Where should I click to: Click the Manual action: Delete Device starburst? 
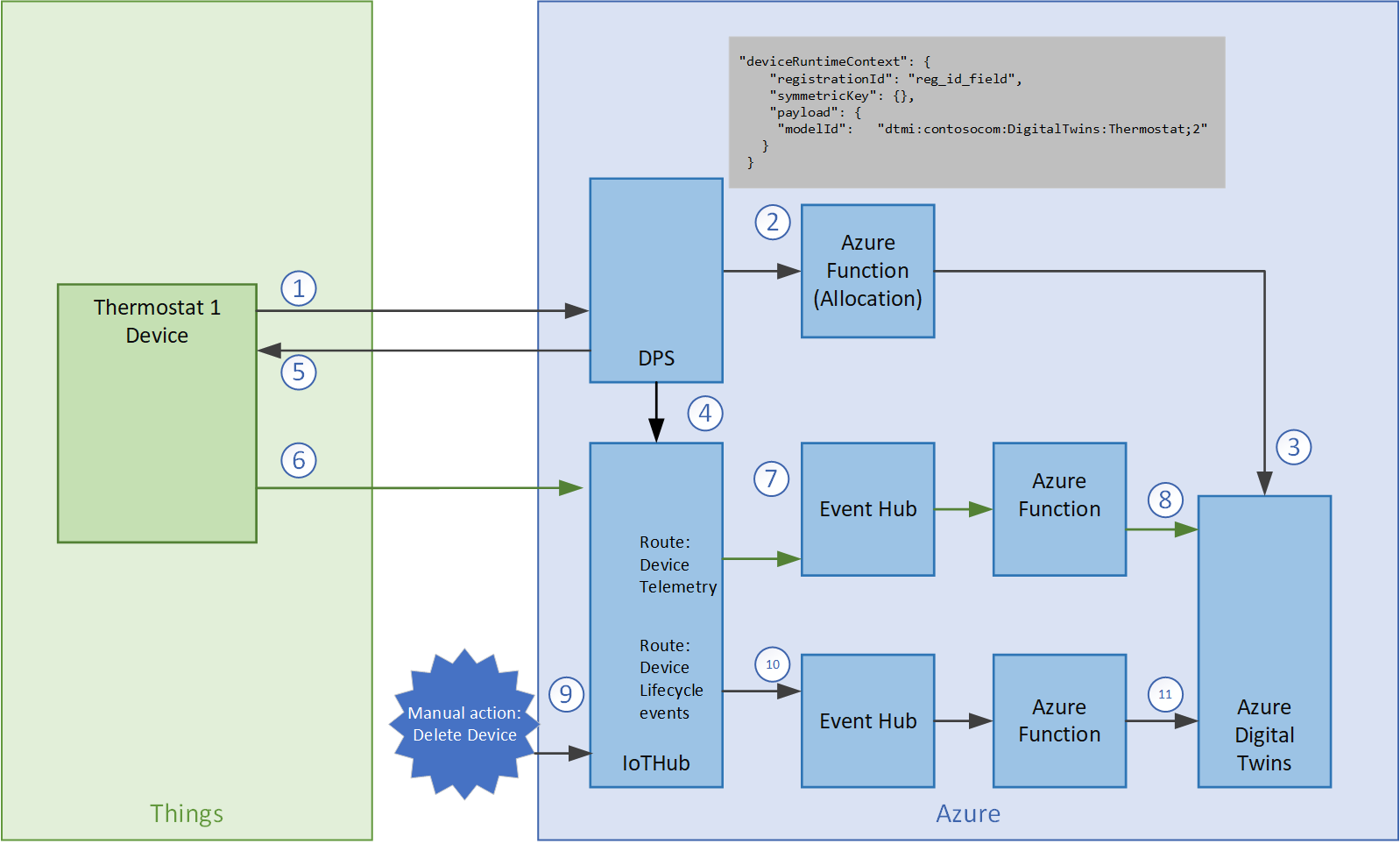(464, 724)
